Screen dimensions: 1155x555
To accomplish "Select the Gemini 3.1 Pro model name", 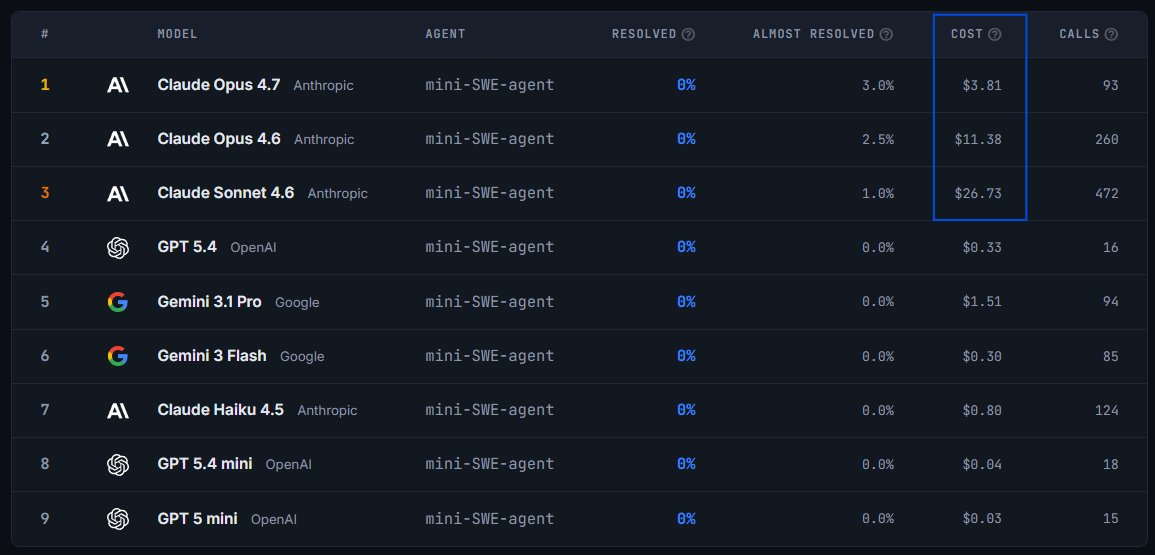I will 209,301.
